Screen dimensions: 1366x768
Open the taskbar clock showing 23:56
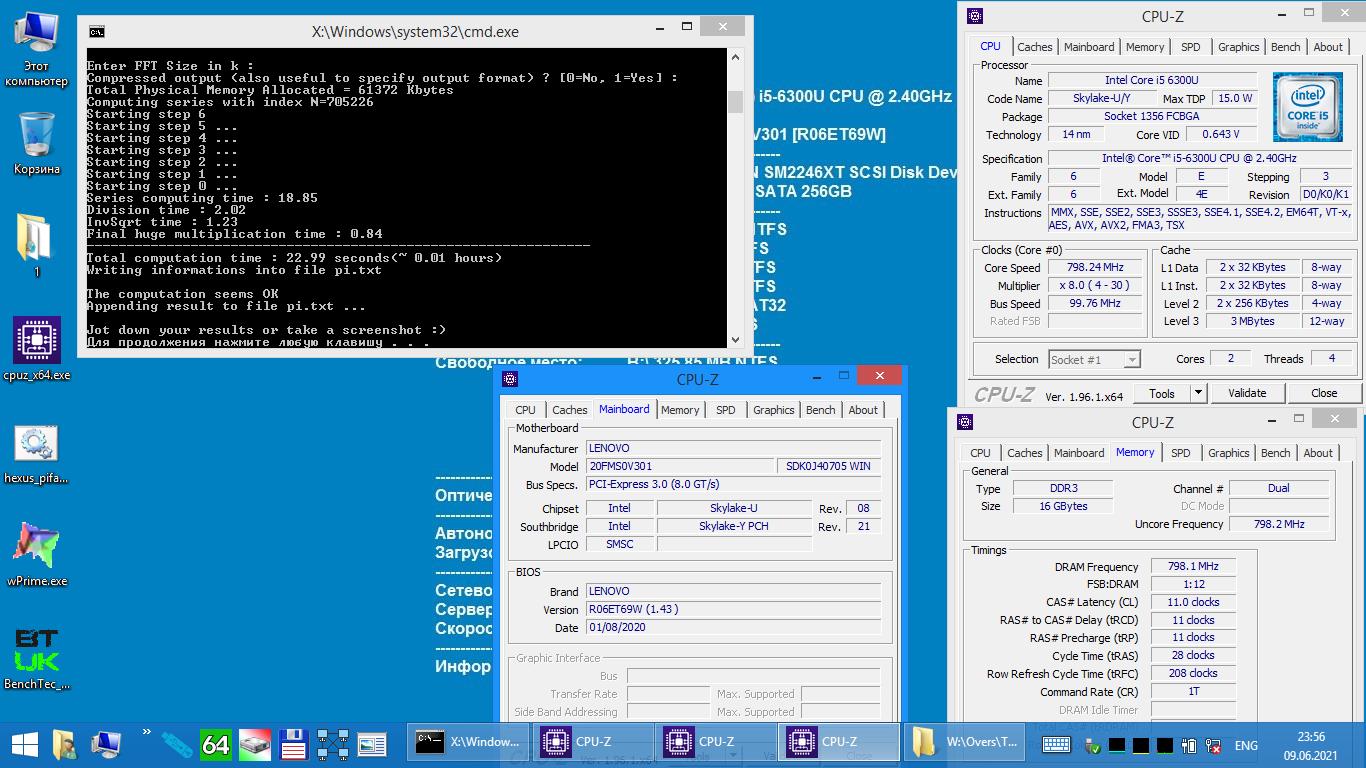1311,745
